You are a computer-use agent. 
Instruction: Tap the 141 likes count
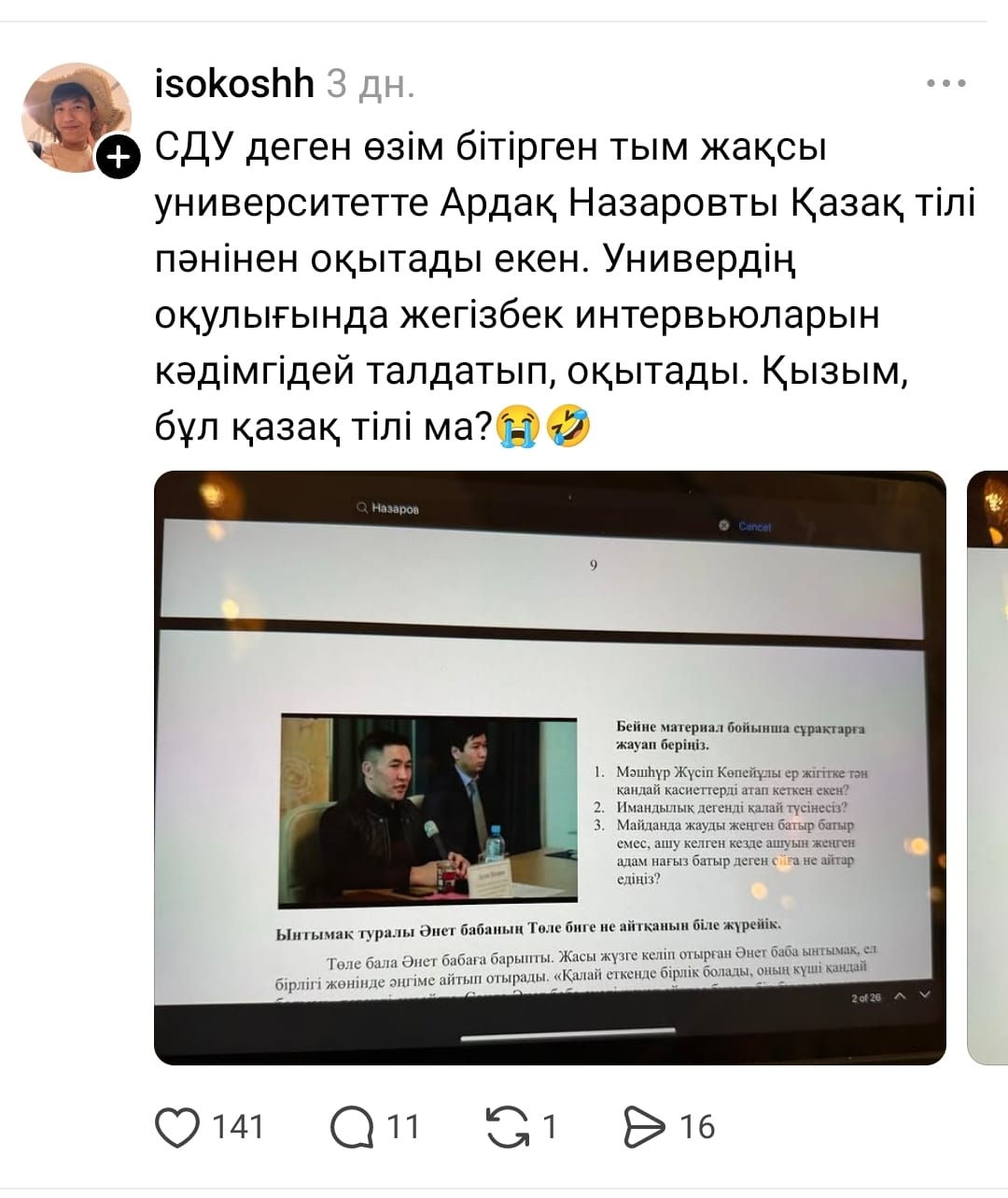point(238,1127)
